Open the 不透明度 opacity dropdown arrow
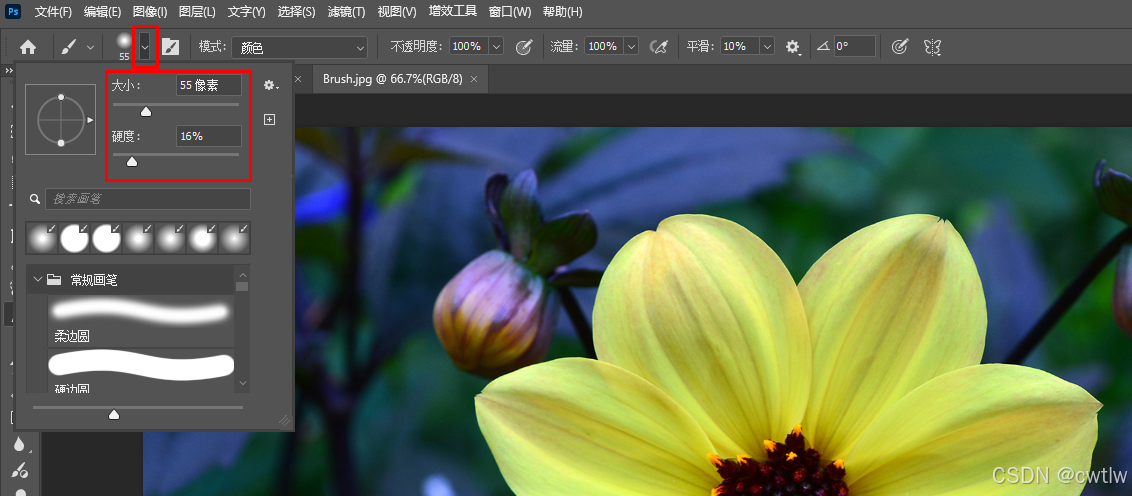The width and height of the screenshot is (1132, 496). coord(496,46)
